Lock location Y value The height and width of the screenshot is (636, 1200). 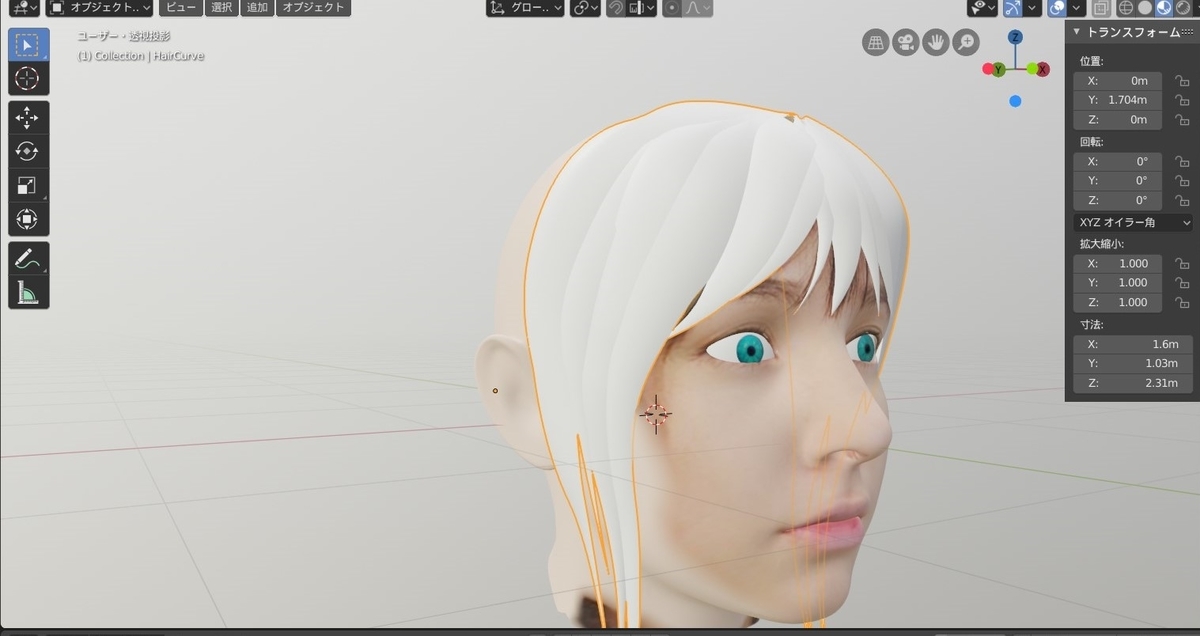pyautogui.click(x=1182, y=100)
